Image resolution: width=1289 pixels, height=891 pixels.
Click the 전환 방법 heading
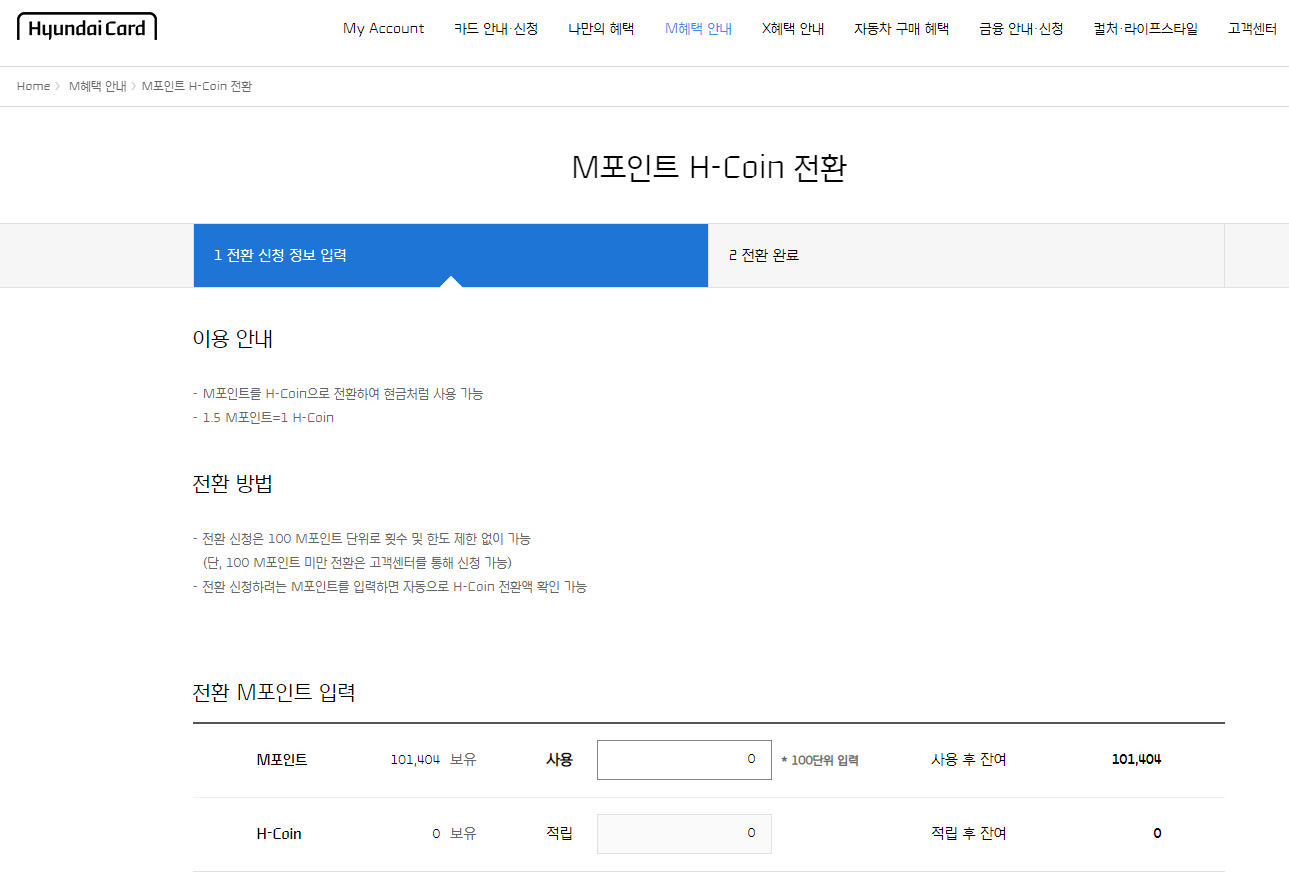[x=233, y=484]
